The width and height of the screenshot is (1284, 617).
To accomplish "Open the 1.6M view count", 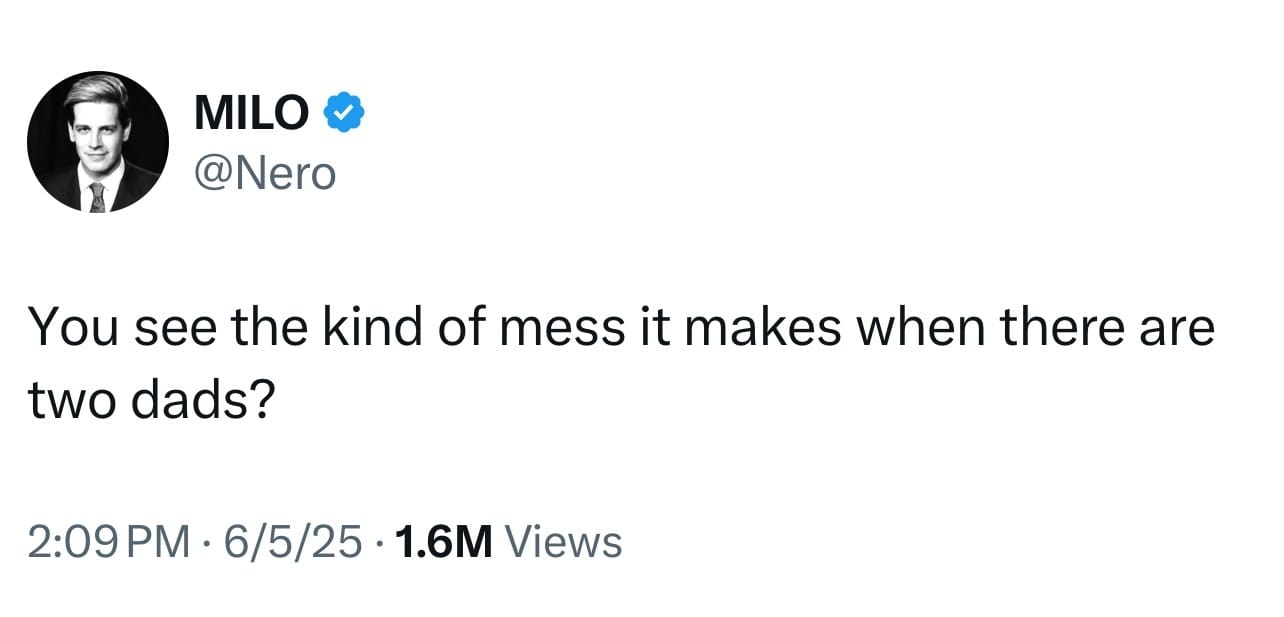I will (x=444, y=542).
